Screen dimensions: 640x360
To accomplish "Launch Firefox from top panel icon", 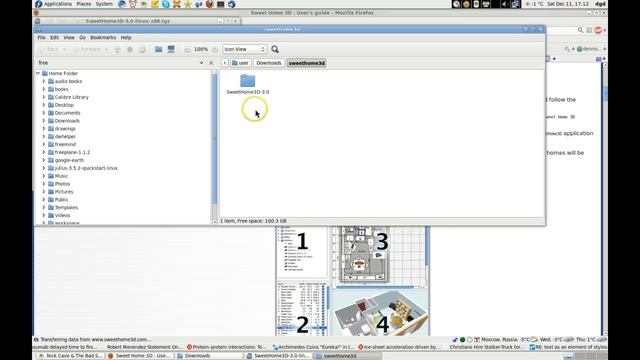I will click(x=209, y=4).
